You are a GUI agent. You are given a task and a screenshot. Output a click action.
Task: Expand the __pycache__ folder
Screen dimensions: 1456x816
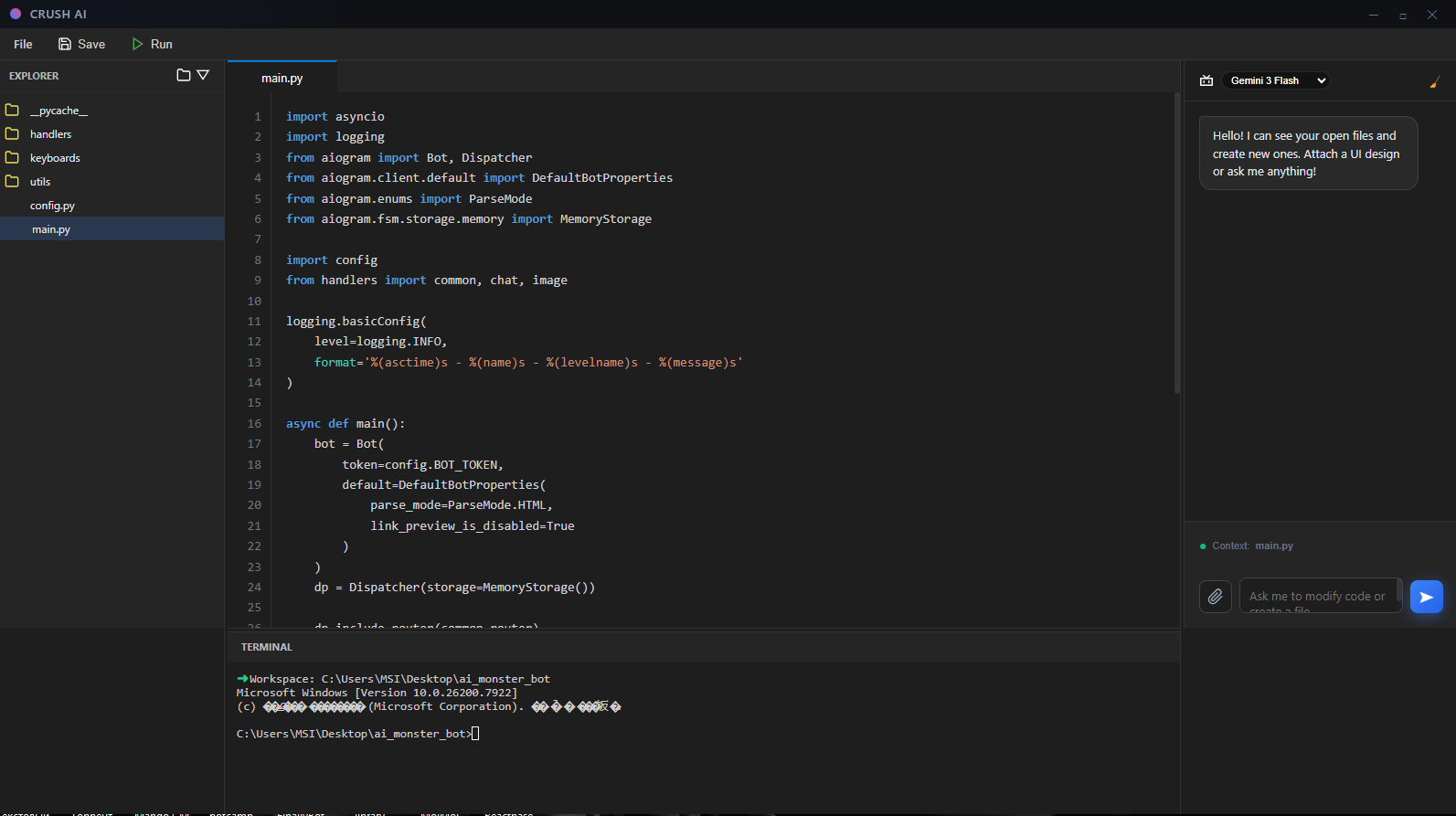tap(58, 111)
